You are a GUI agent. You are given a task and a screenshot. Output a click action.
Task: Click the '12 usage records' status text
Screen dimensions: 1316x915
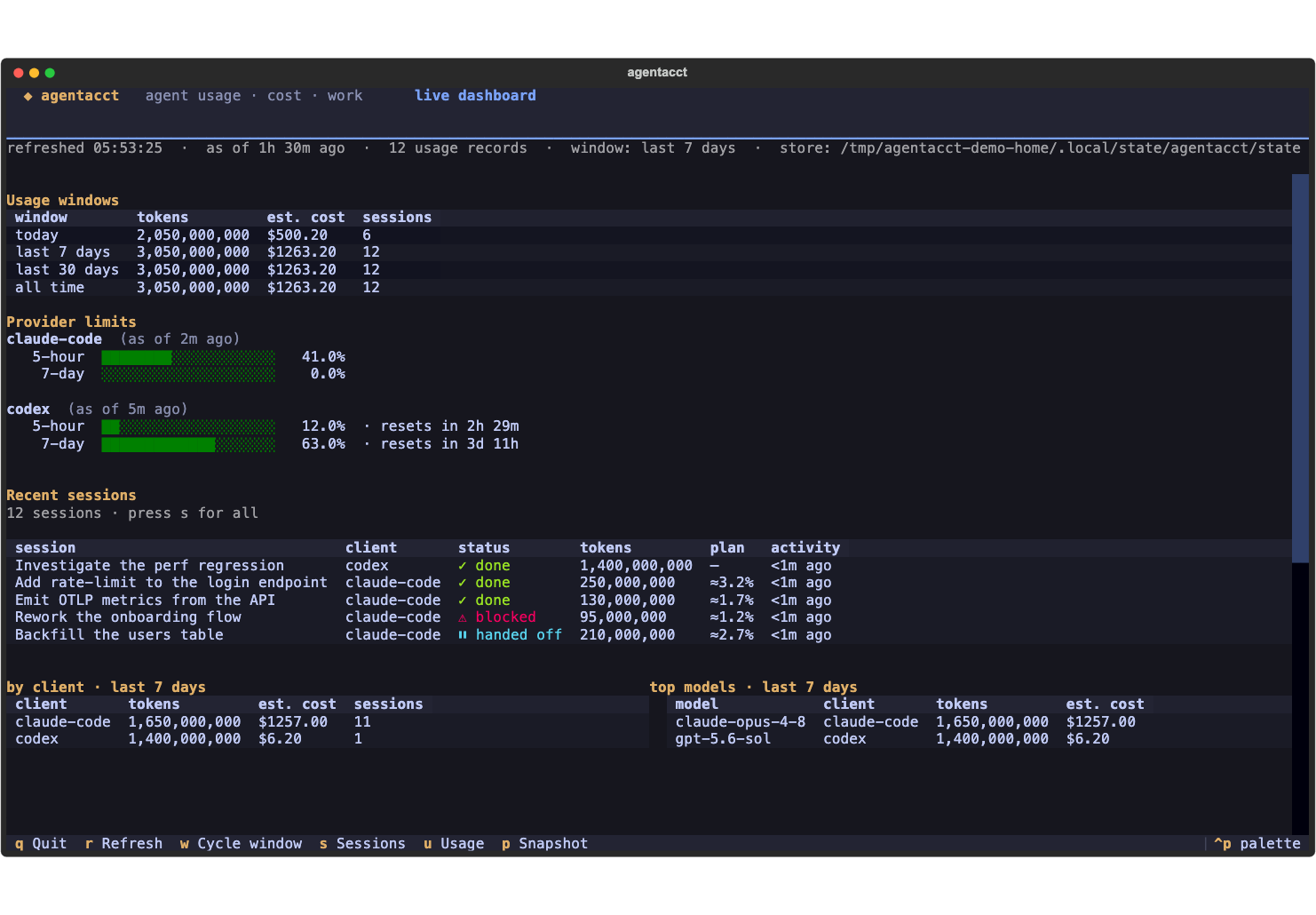(x=457, y=148)
